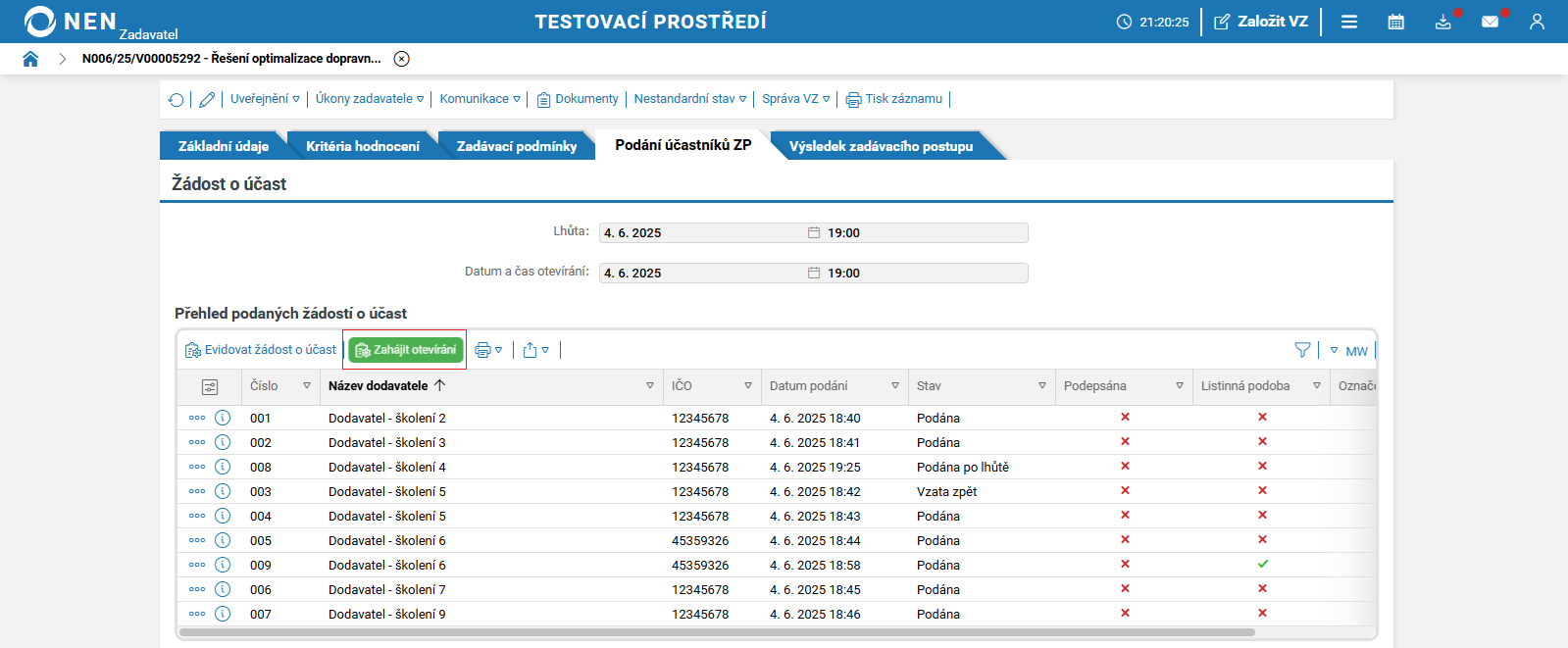This screenshot has width=1568, height=648.
Task: Open filter dropdown on Listinná podoba column
Action: tap(1317, 386)
